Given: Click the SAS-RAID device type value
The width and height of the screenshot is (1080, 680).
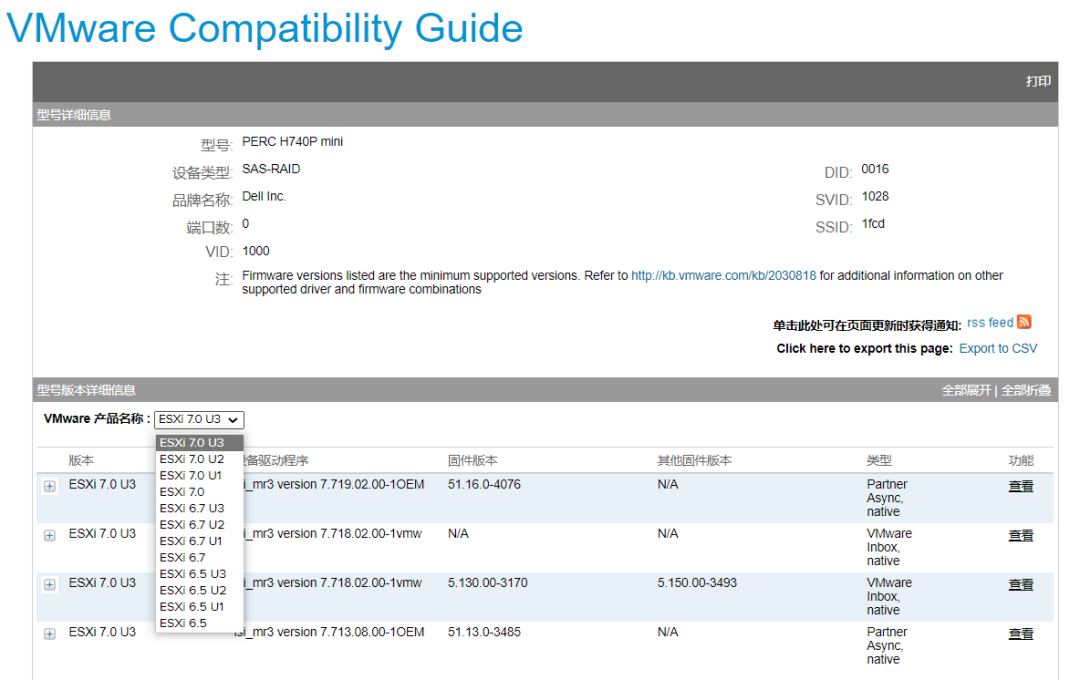Looking at the screenshot, I should [271, 169].
